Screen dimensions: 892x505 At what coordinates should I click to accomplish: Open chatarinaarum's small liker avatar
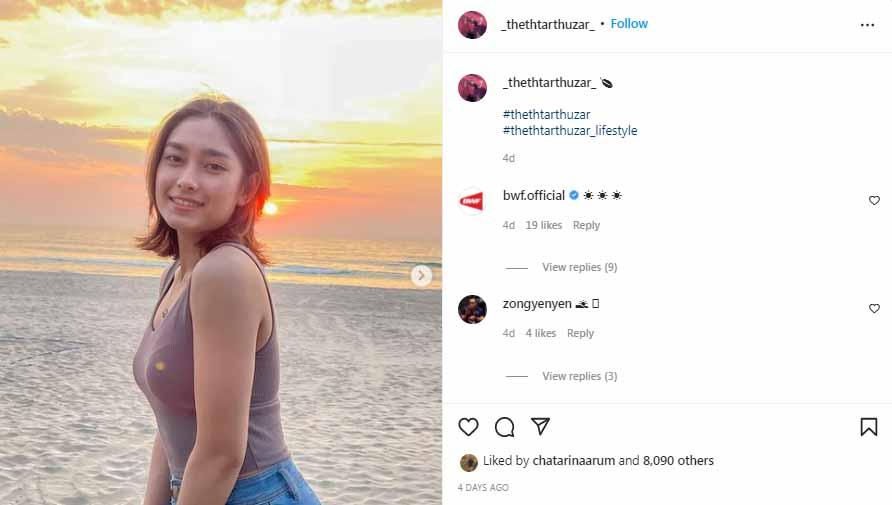468,462
